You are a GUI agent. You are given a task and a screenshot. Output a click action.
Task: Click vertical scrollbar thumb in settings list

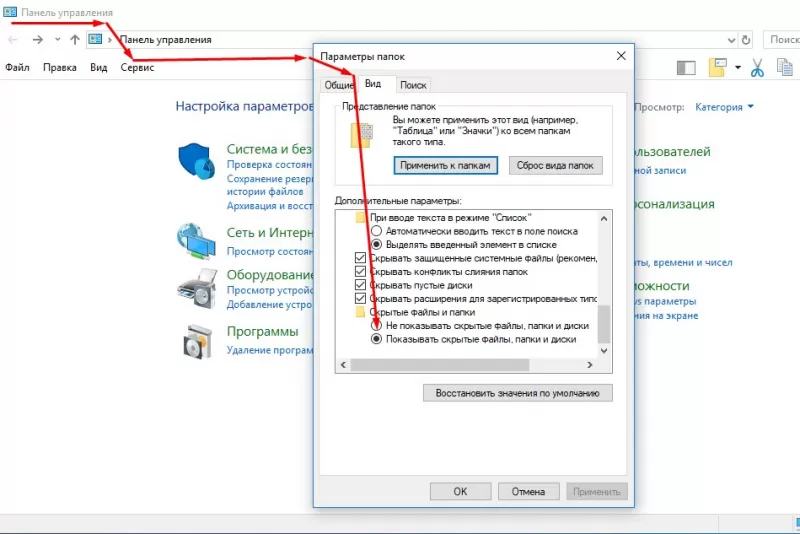click(x=604, y=324)
